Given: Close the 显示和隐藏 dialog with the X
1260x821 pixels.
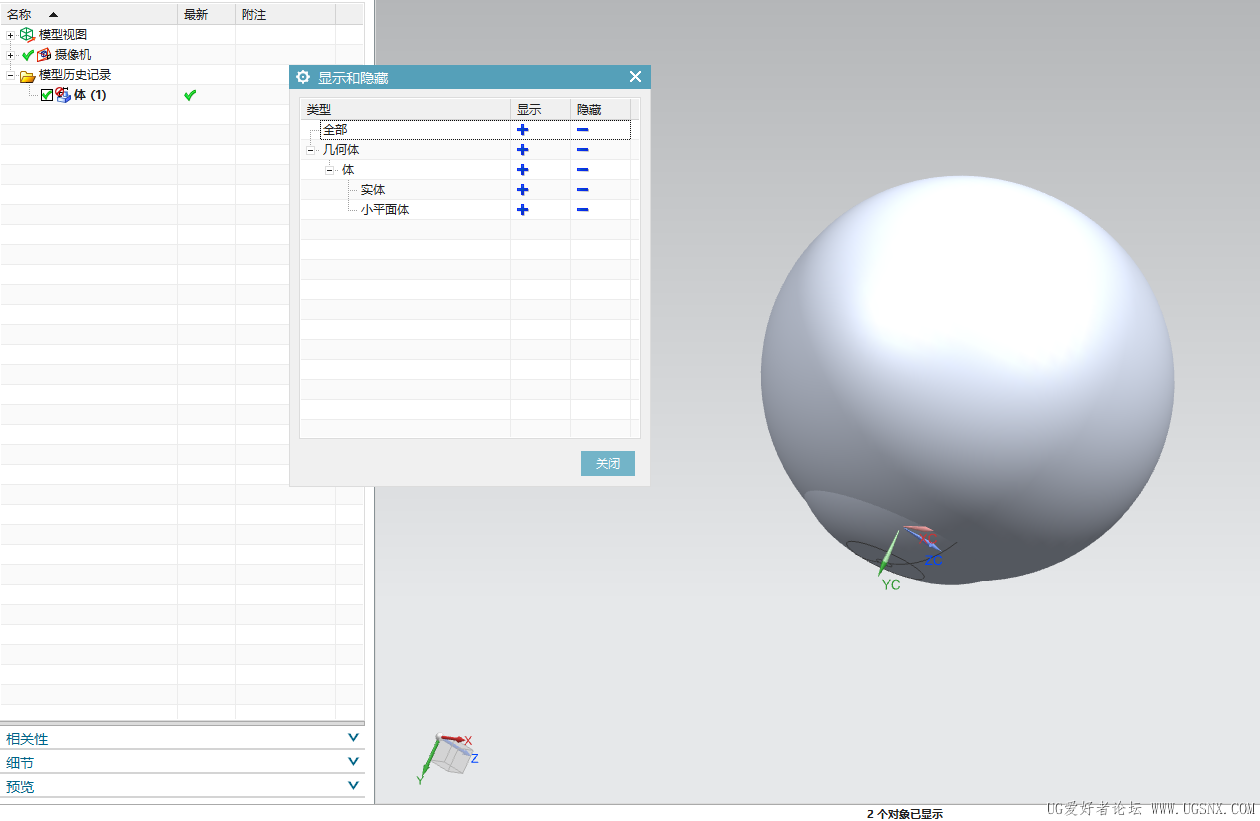Looking at the screenshot, I should pos(635,77).
